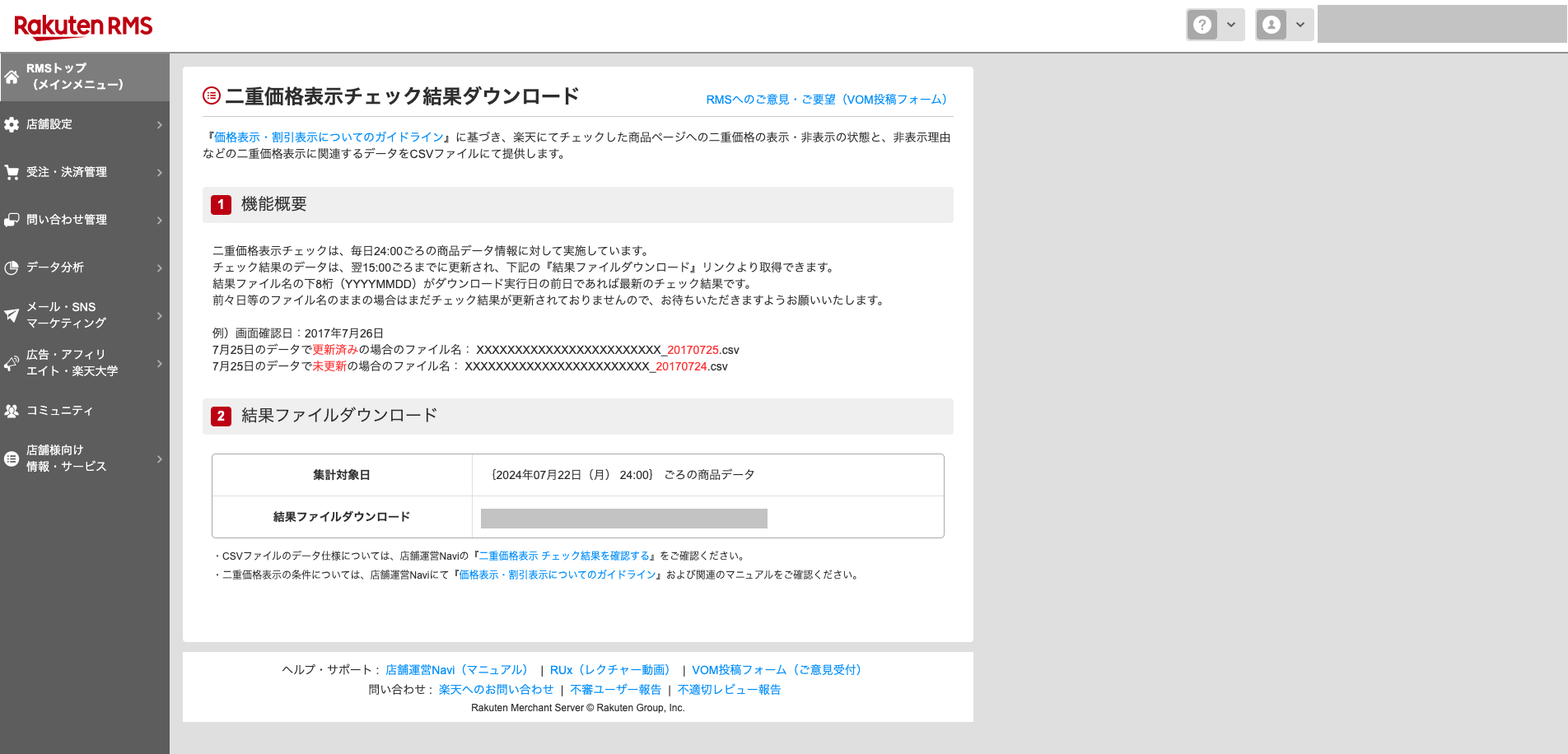This screenshot has width=1568, height=754.
Task: Expand the help dropdown chevron
Action: 1230,24
